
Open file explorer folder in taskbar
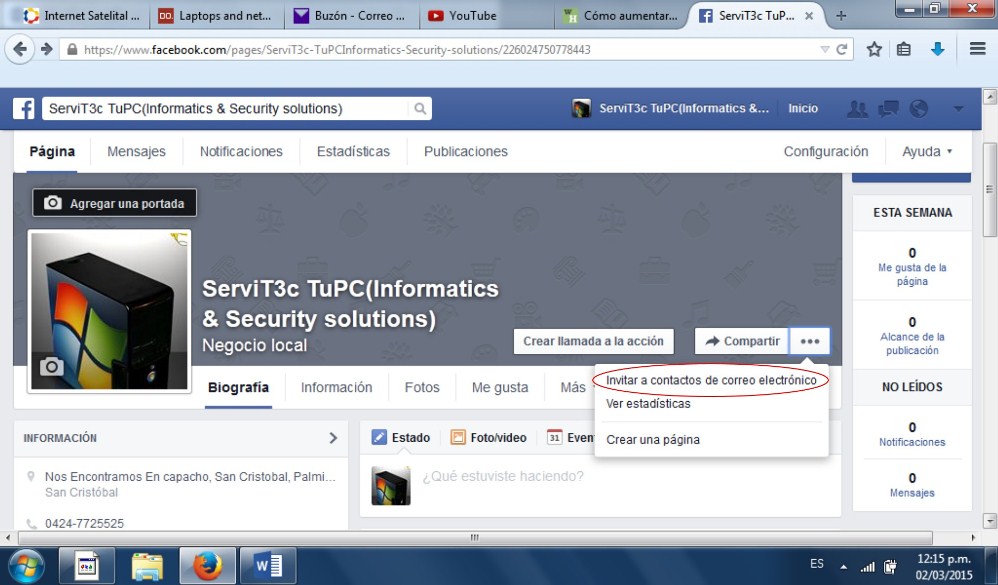pyautogui.click(x=147, y=565)
